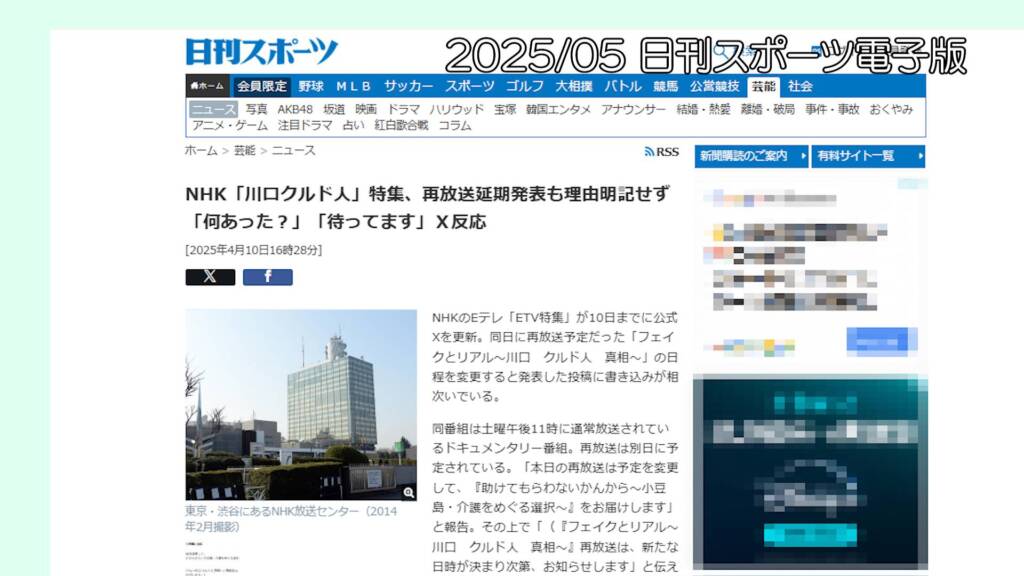Open the 韓国エンタメ sub-category
1024x576 pixels.
point(558,109)
